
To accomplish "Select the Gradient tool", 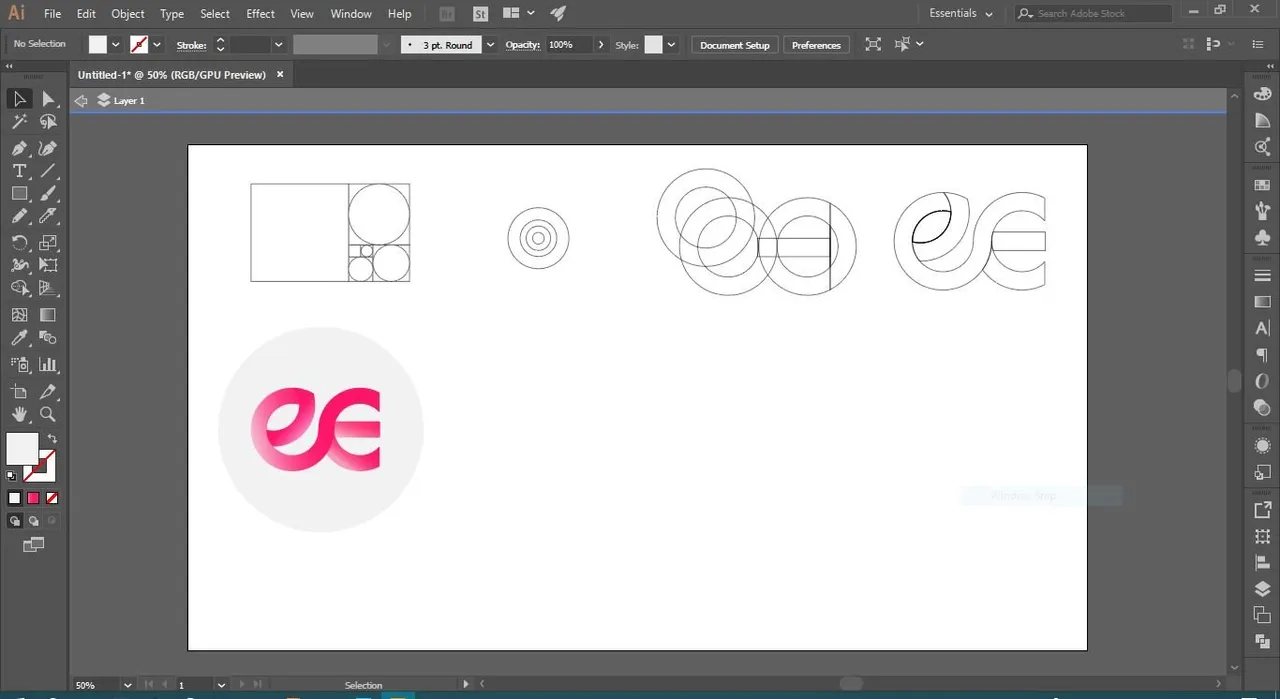I will tap(47, 315).
